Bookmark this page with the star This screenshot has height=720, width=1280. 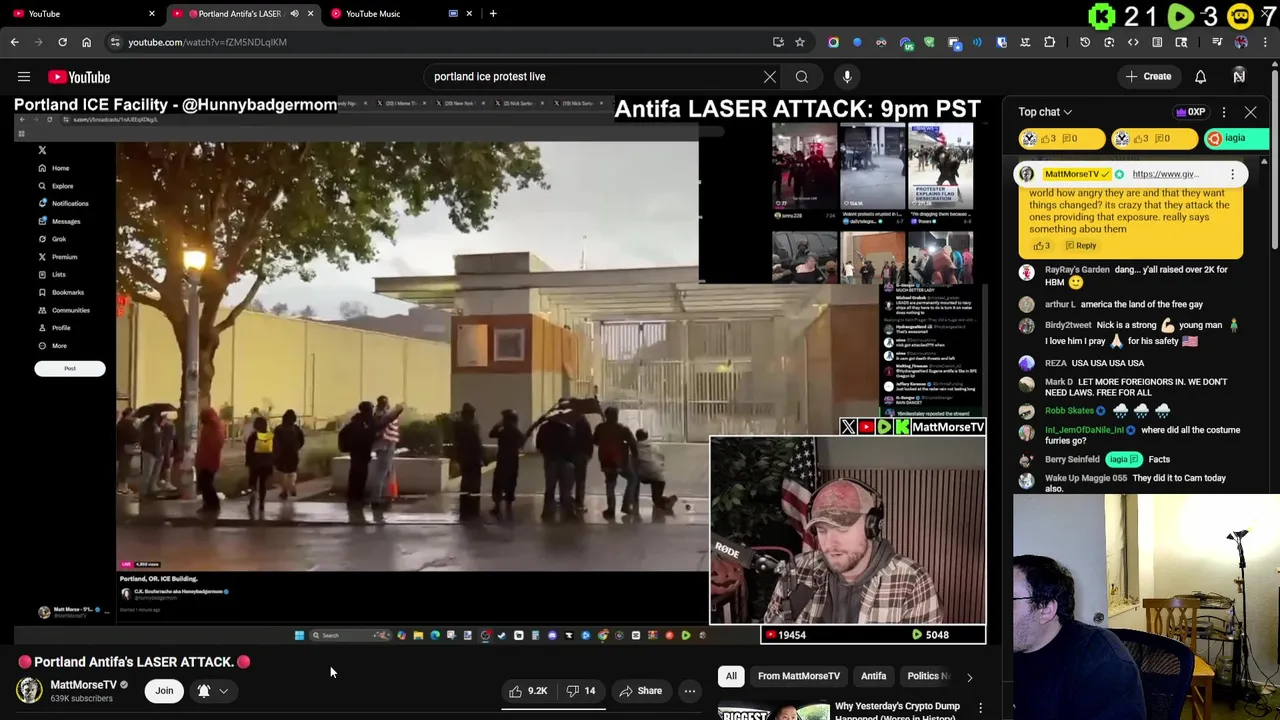(x=800, y=42)
